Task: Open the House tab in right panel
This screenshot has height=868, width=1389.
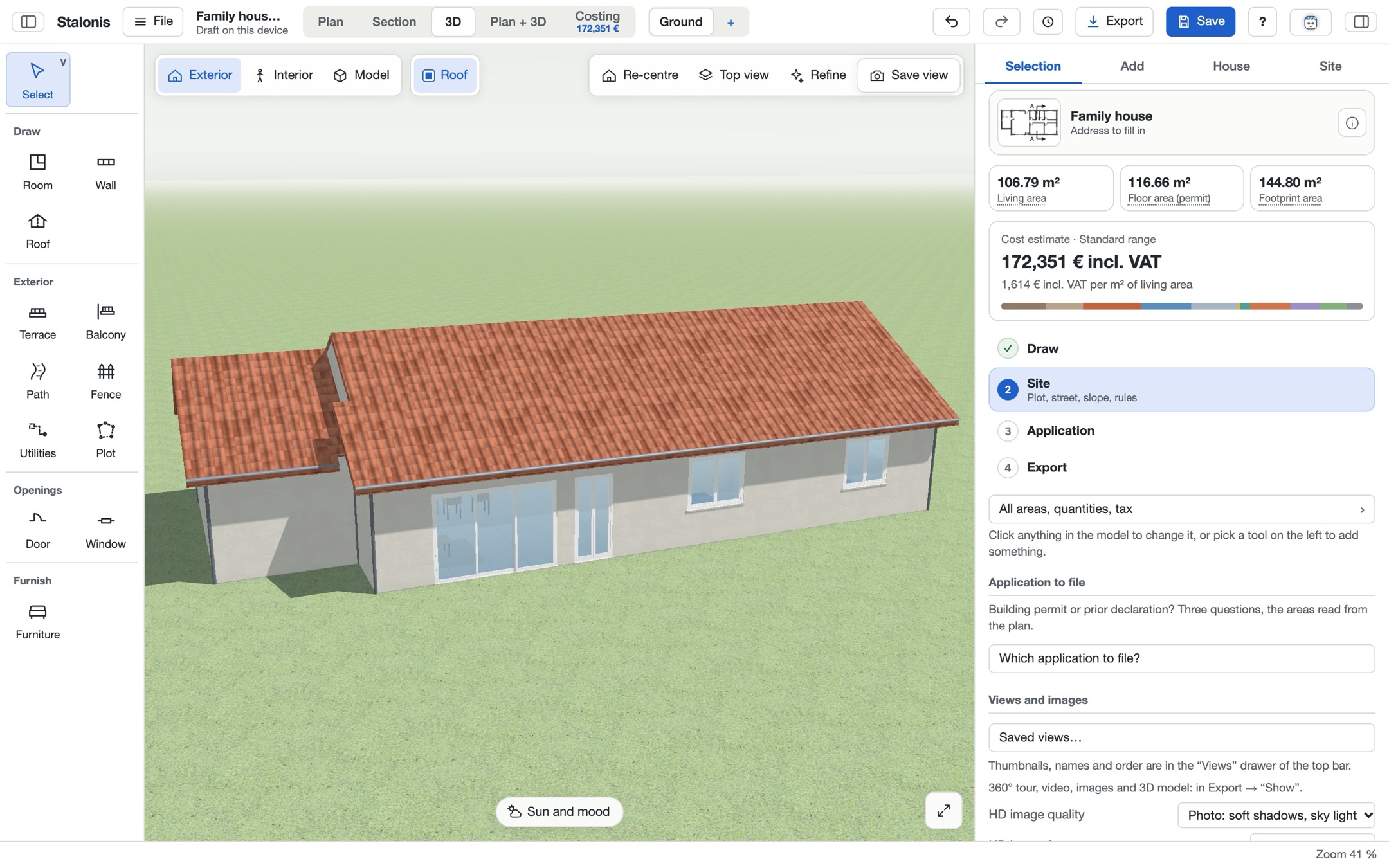Action: 1231,66
